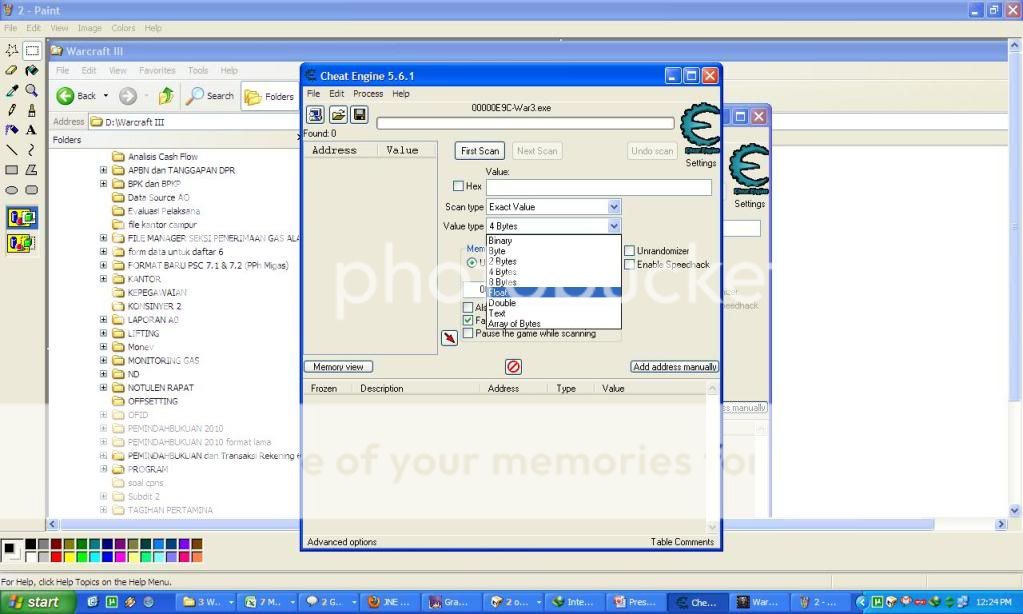Check the Enable Speedhack option
1023x614 pixels.
(x=629, y=265)
